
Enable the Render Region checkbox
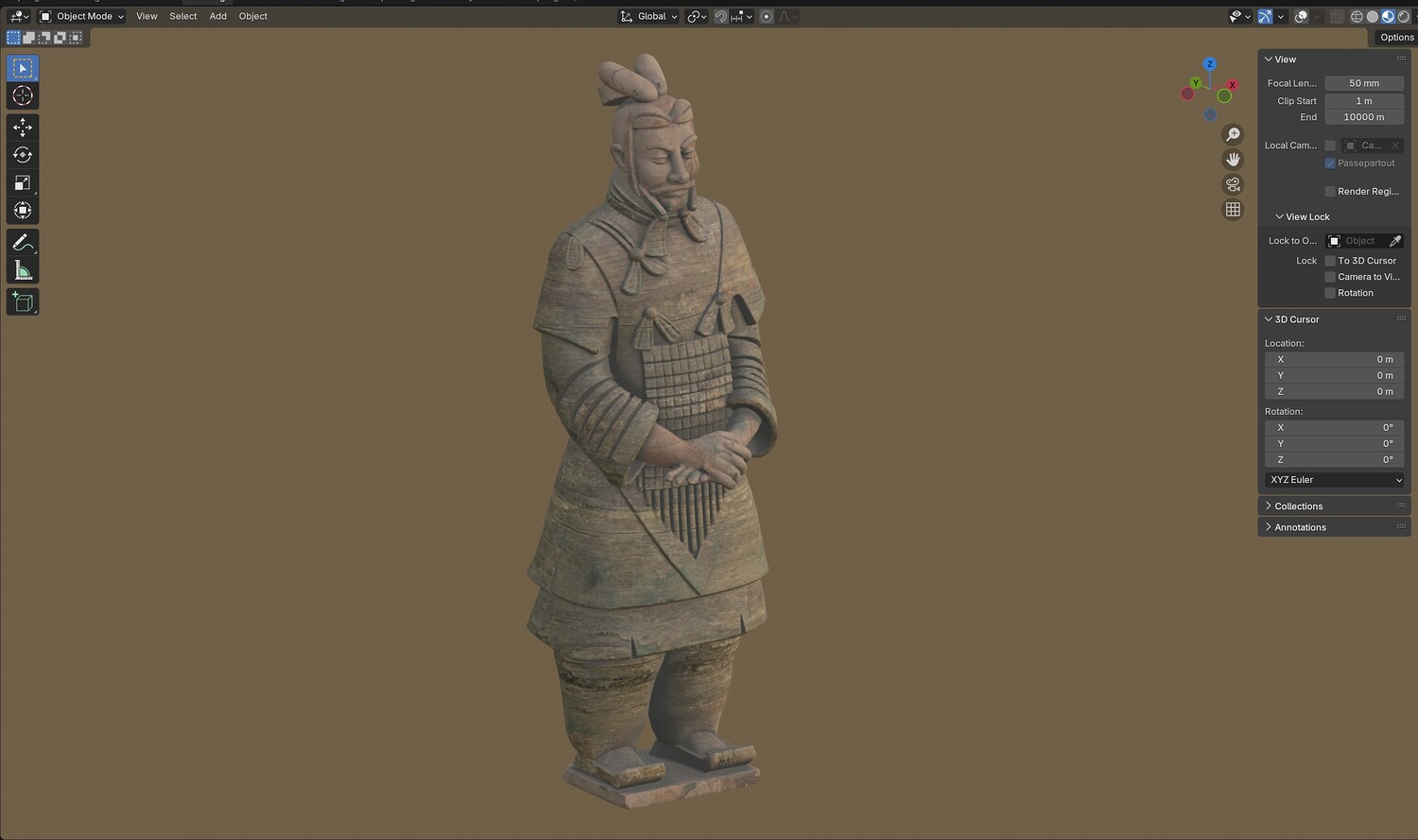pyautogui.click(x=1330, y=192)
